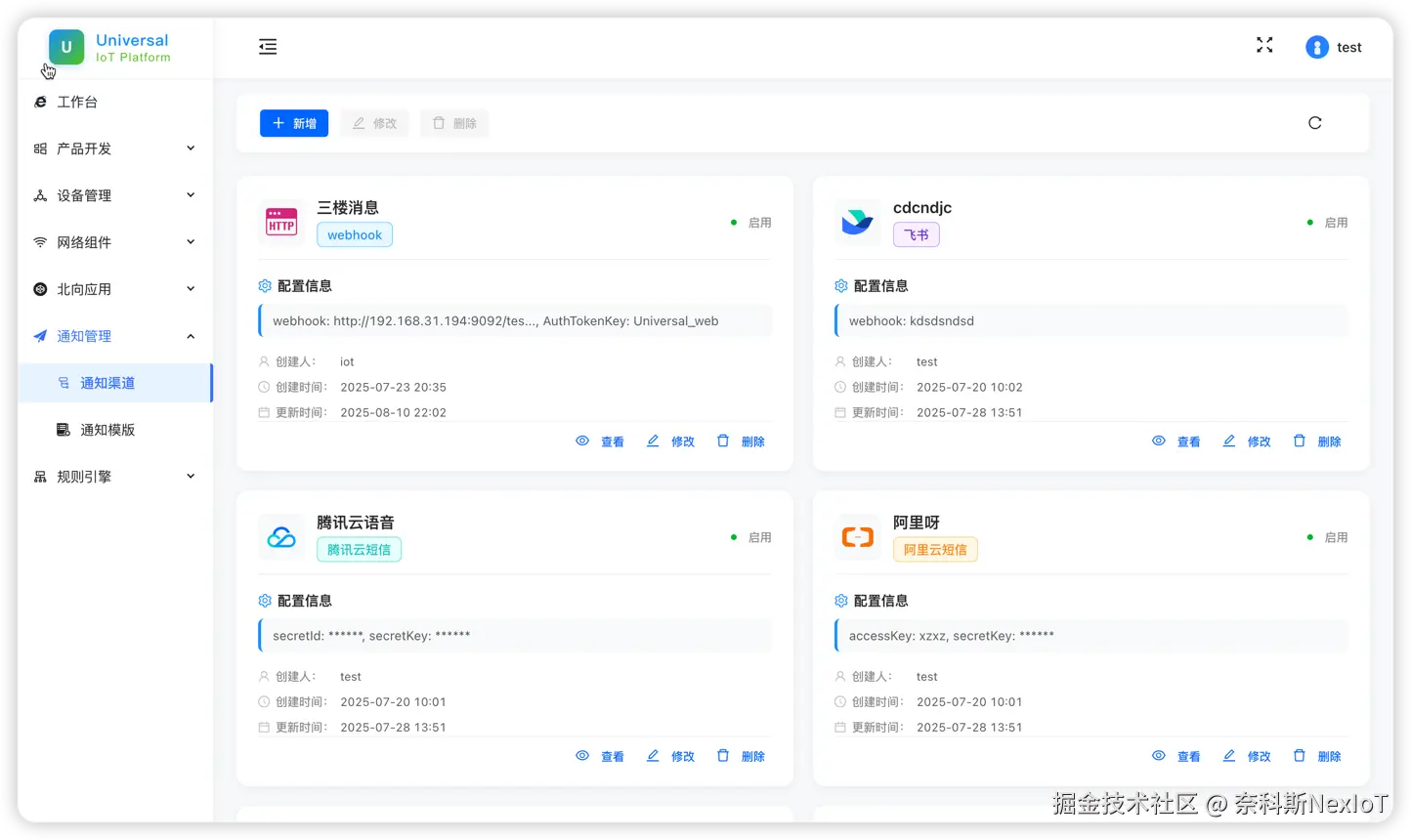The height and width of the screenshot is (840, 1411).
Task: Click the pencil 修改 icon on 腾讯云语音 card
Action: click(x=653, y=755)
